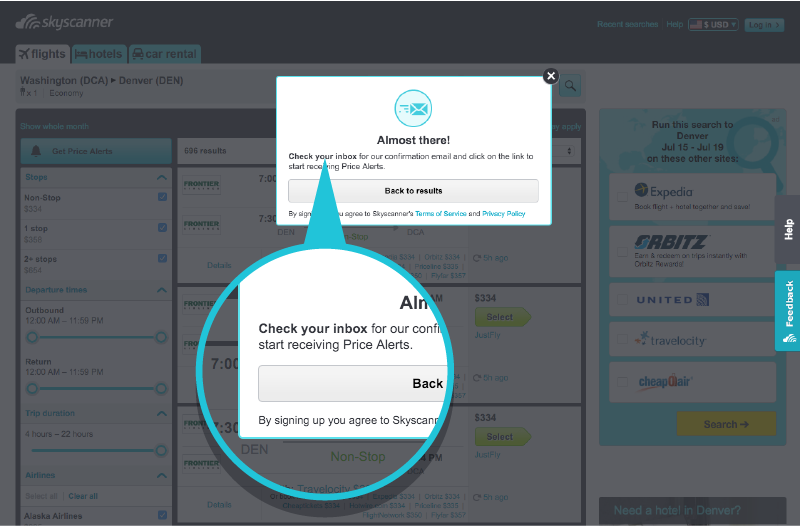
Task: Open the Help side tab
Action: [787, 230]
